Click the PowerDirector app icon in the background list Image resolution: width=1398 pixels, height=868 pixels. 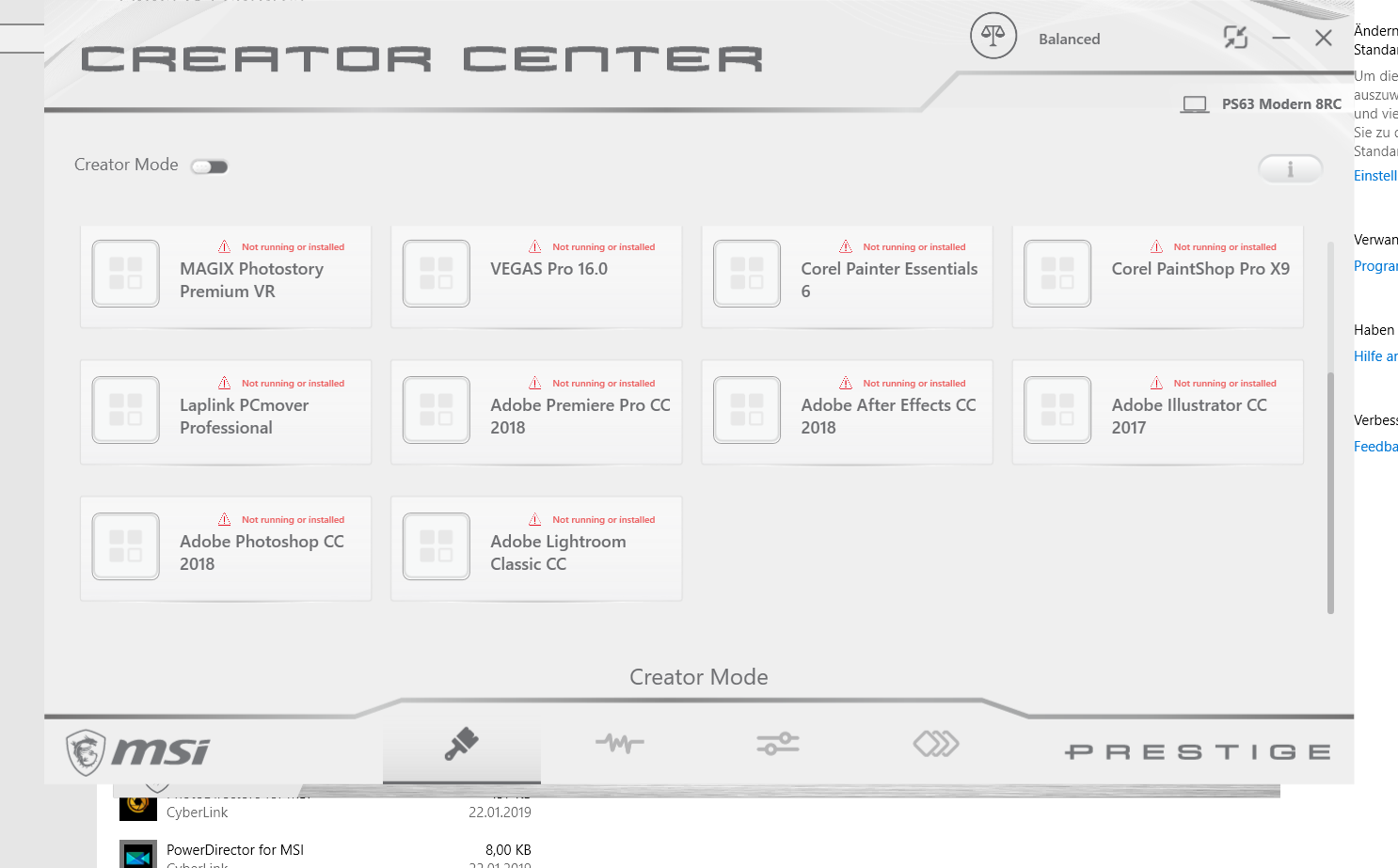138,854
